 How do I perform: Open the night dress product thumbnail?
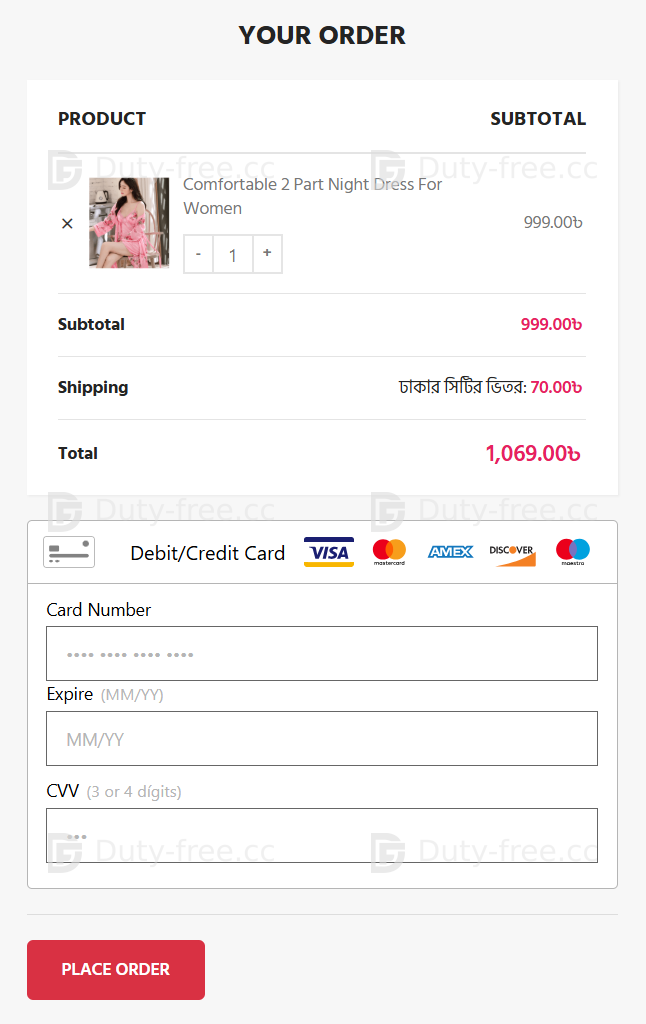tap(129, 223)
